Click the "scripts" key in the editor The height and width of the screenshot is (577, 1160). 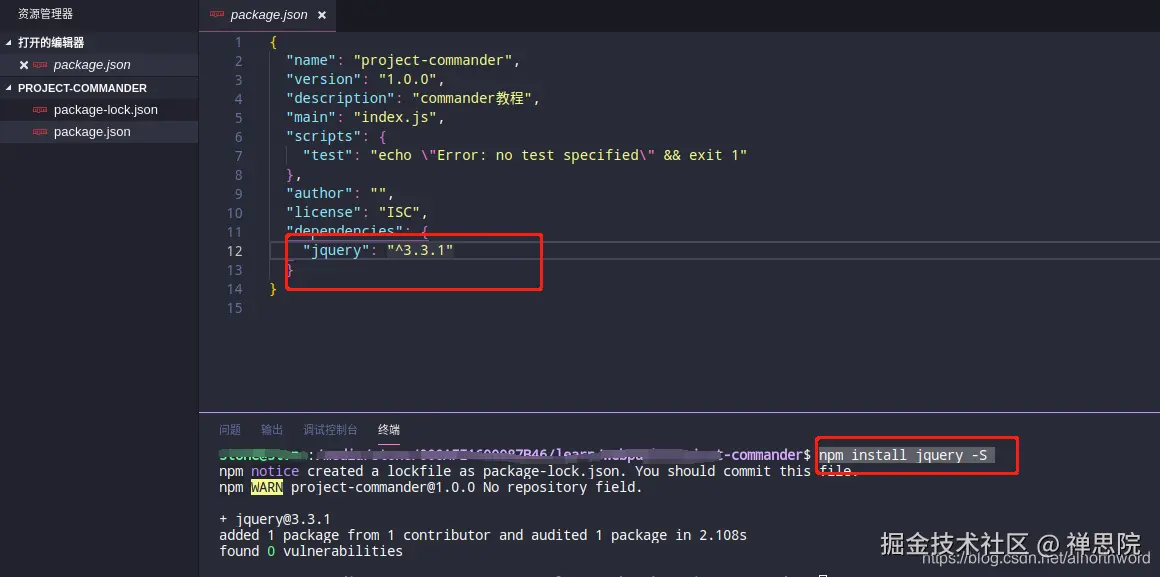(x=323, y=137)
